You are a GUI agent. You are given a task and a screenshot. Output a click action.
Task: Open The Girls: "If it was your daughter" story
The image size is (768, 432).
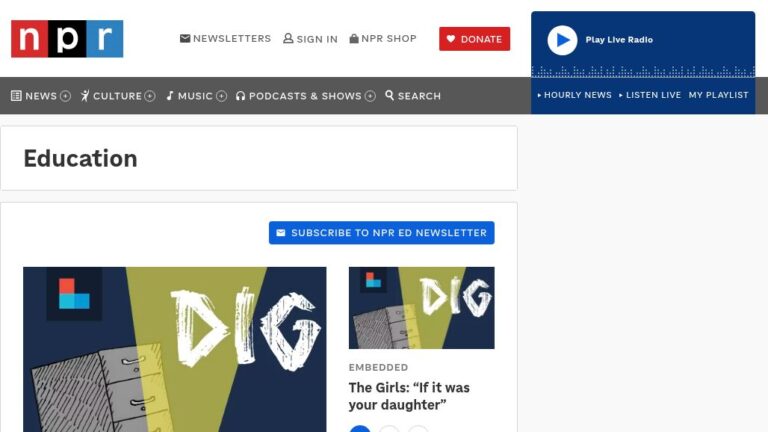[409, 396]
